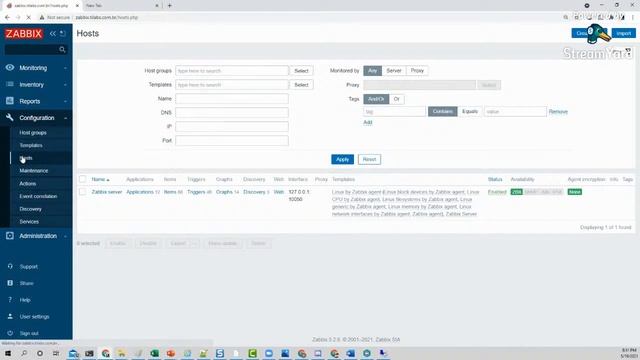
Task: Click the sidebar search magnifier icon
Action: click(x=62, y=49)
